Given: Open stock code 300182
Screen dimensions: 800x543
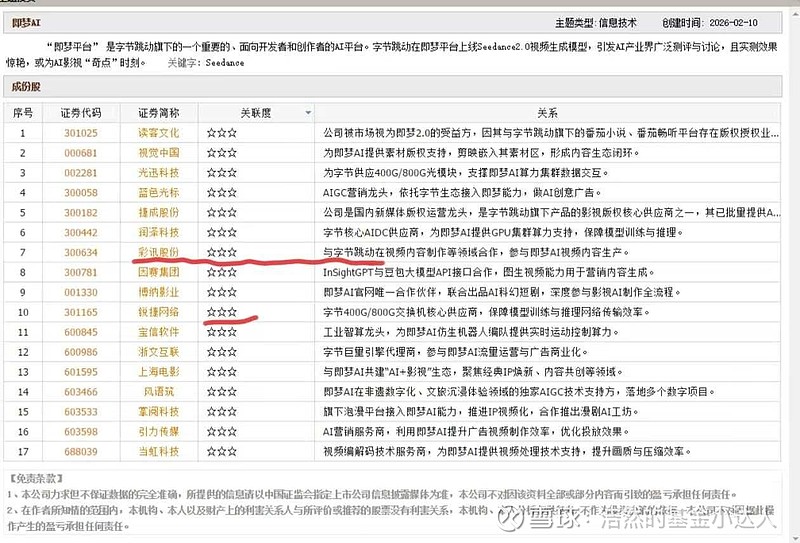Looking at the screenshot, I should (x=81, y=213).
